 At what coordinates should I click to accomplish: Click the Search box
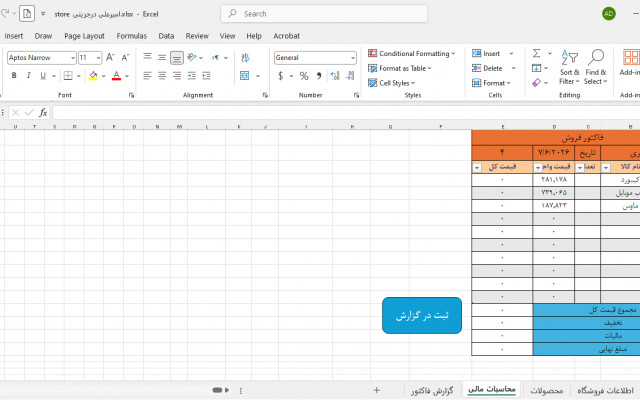point(324,13)
